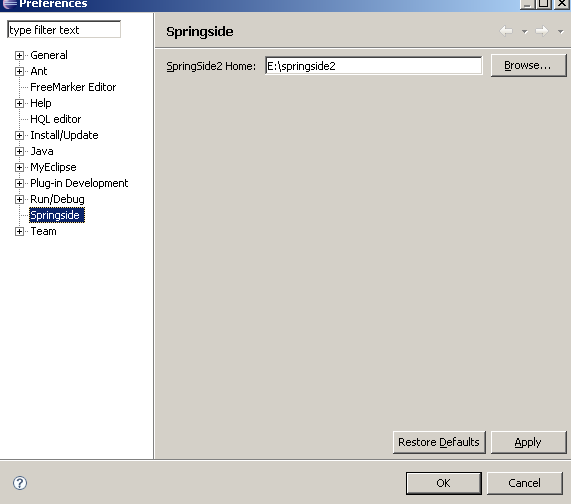Expand the MyEclipse tree node
The image size is (571, 504).
(19, 168)
